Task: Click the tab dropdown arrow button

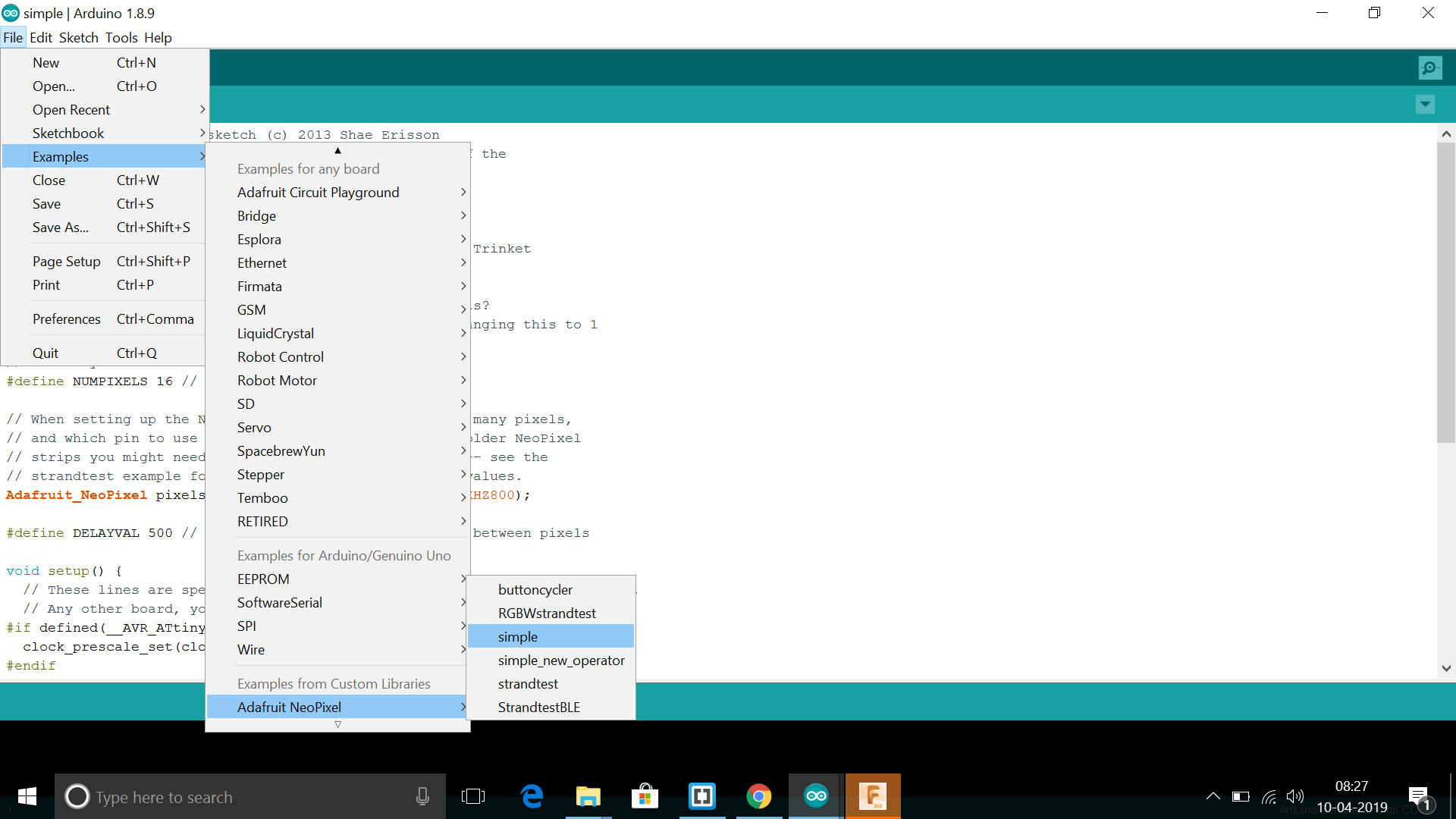Action: pos(1425,105)
